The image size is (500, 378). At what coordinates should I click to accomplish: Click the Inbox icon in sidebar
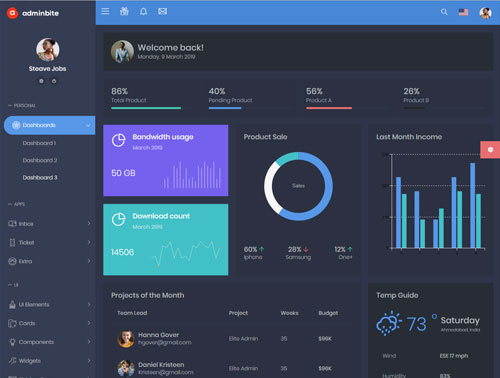click(x=12, y=224)
